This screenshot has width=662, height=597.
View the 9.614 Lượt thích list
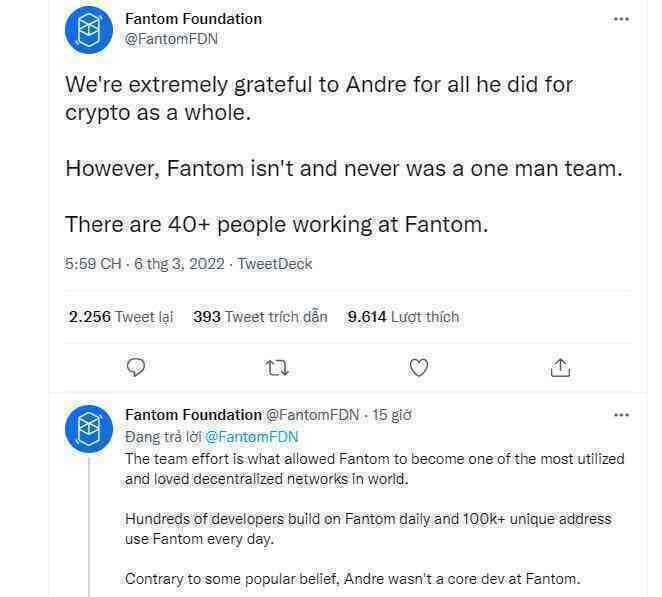(403, 317)
